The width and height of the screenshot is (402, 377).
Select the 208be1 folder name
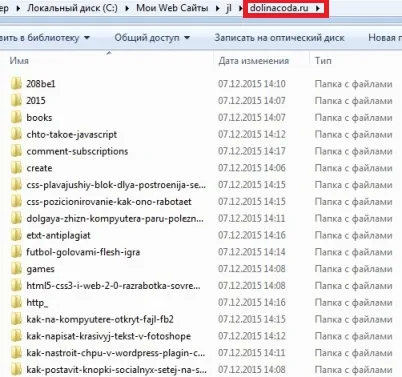pyautogui.click(x=41, y=84)
